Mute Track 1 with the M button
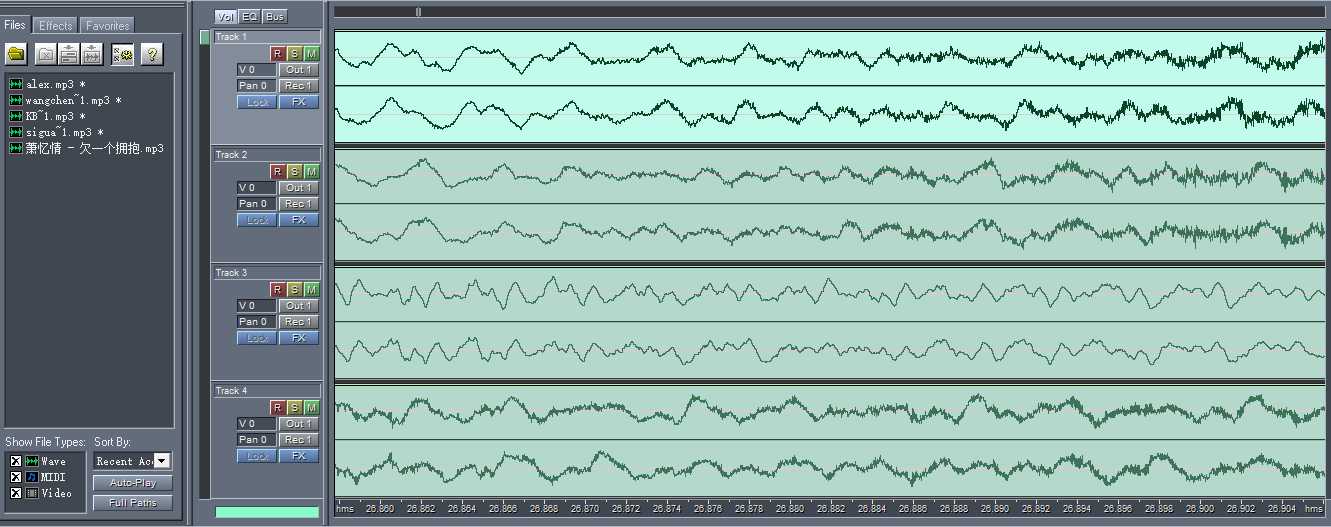This screenshot has height=527, width=1331. pyautogui.click(x=311, y=54)
